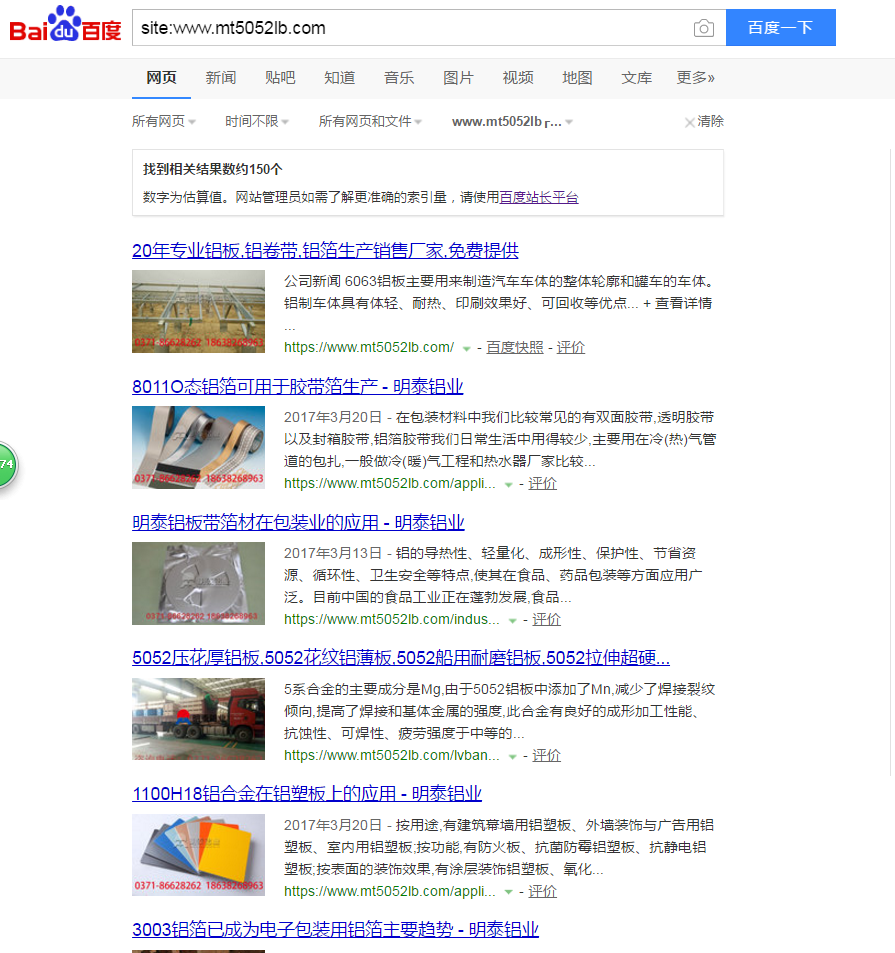895x953 pixels.
Task: Expand arrow beside 8011O态铝箔 result URL
Action: pyautogui.click(x=509, y=484)
